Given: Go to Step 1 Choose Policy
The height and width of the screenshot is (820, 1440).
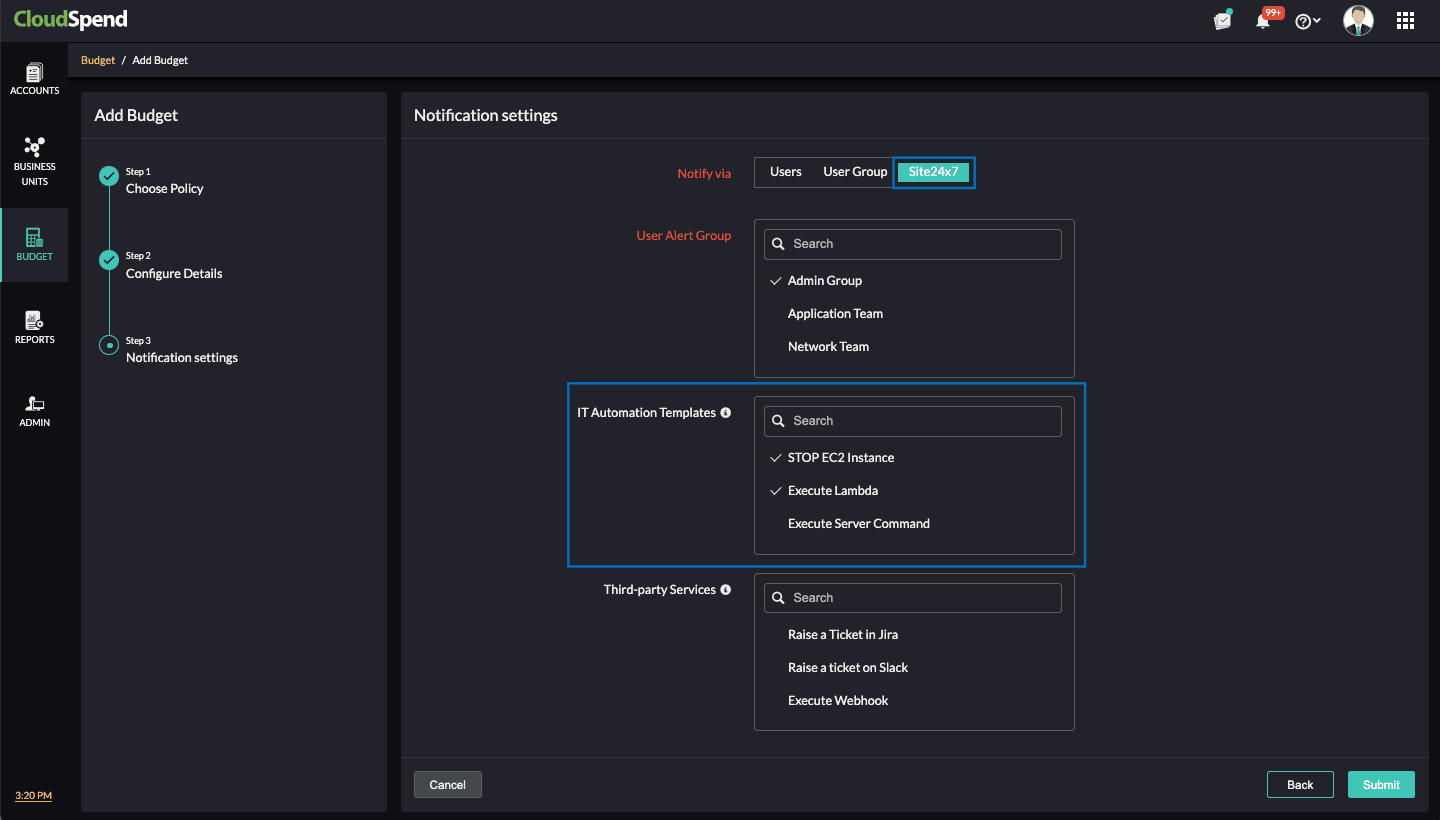Looking at the screenshot, I should pyautogui.click(x=164, y=189).
